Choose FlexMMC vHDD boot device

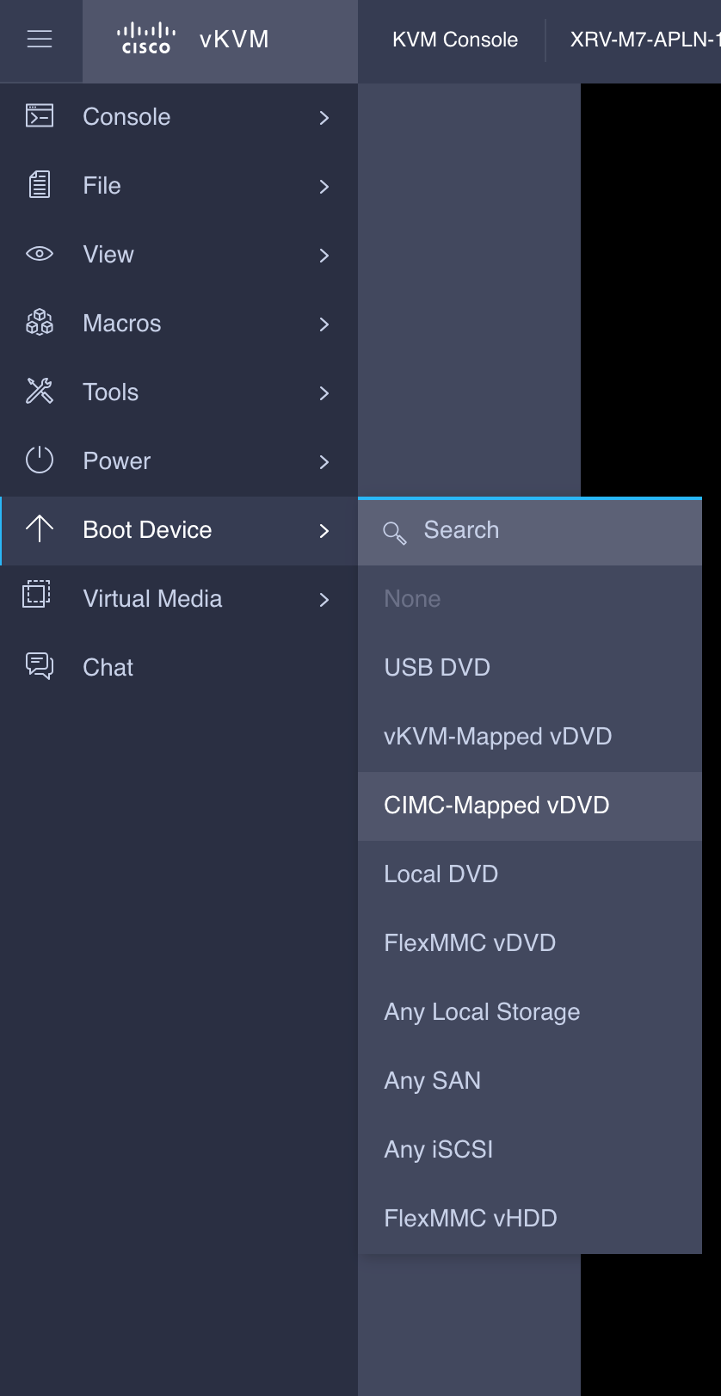click(x=530, y=1219)
